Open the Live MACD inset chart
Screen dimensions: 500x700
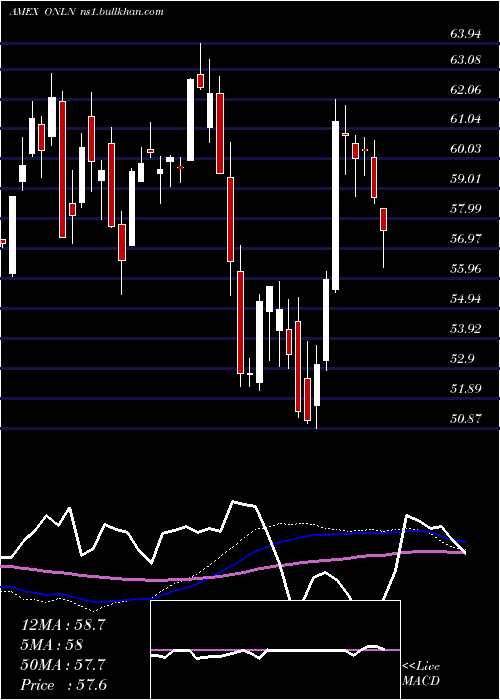275,650
